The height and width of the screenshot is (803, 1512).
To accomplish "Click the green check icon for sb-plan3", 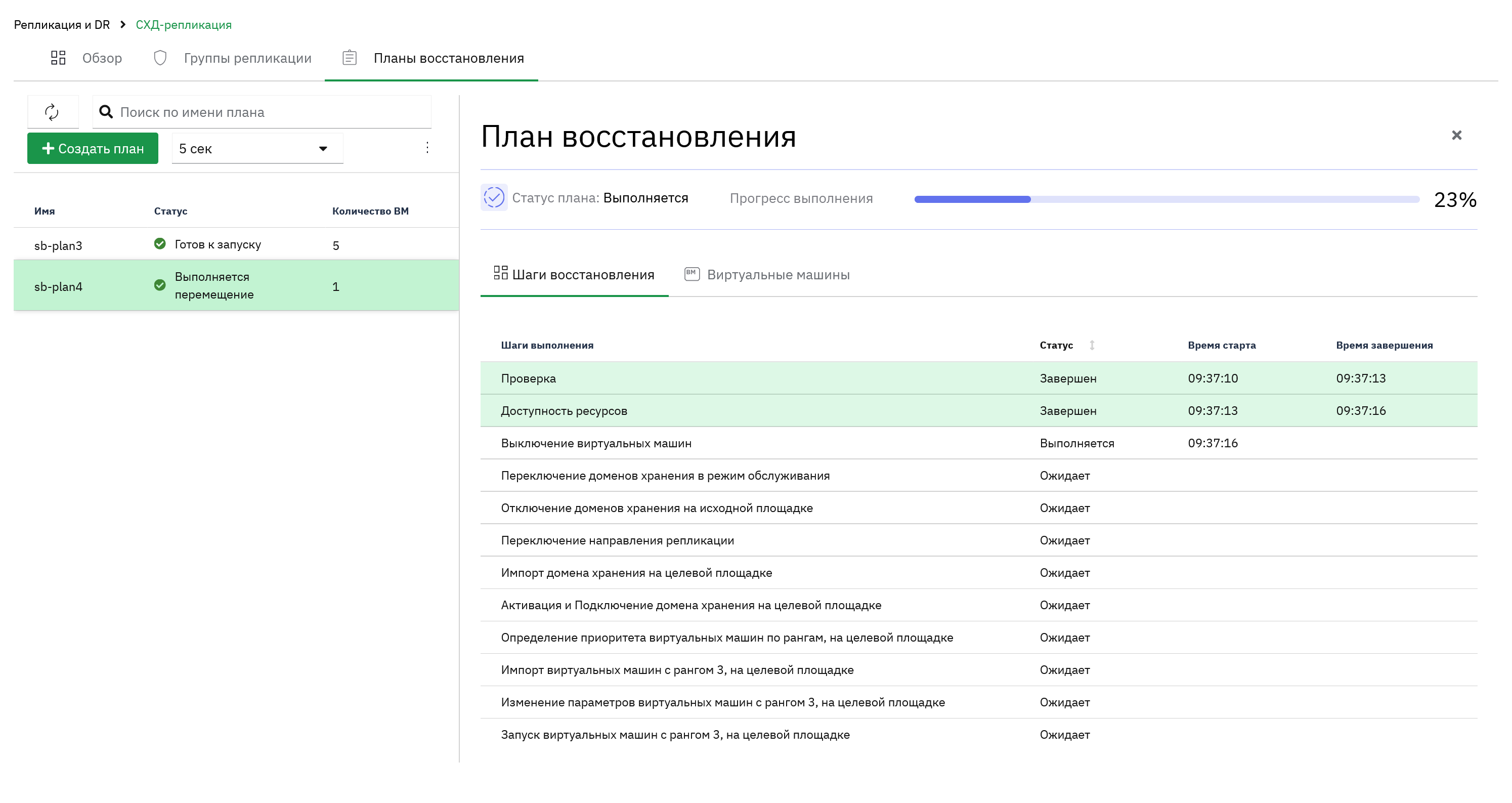I will [160, 244].
